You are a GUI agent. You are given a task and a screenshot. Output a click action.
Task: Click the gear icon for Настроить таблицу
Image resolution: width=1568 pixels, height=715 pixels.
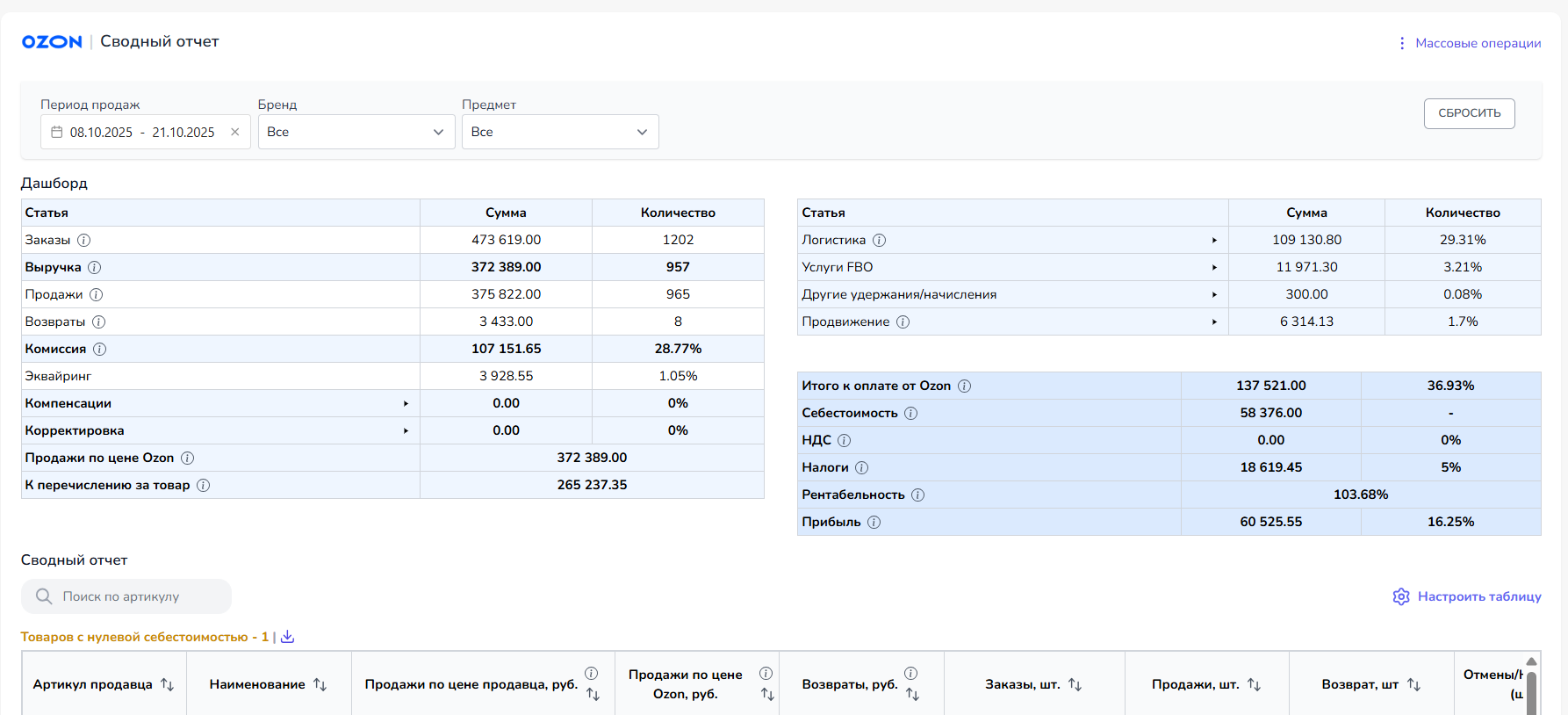tap(1401, 596)
